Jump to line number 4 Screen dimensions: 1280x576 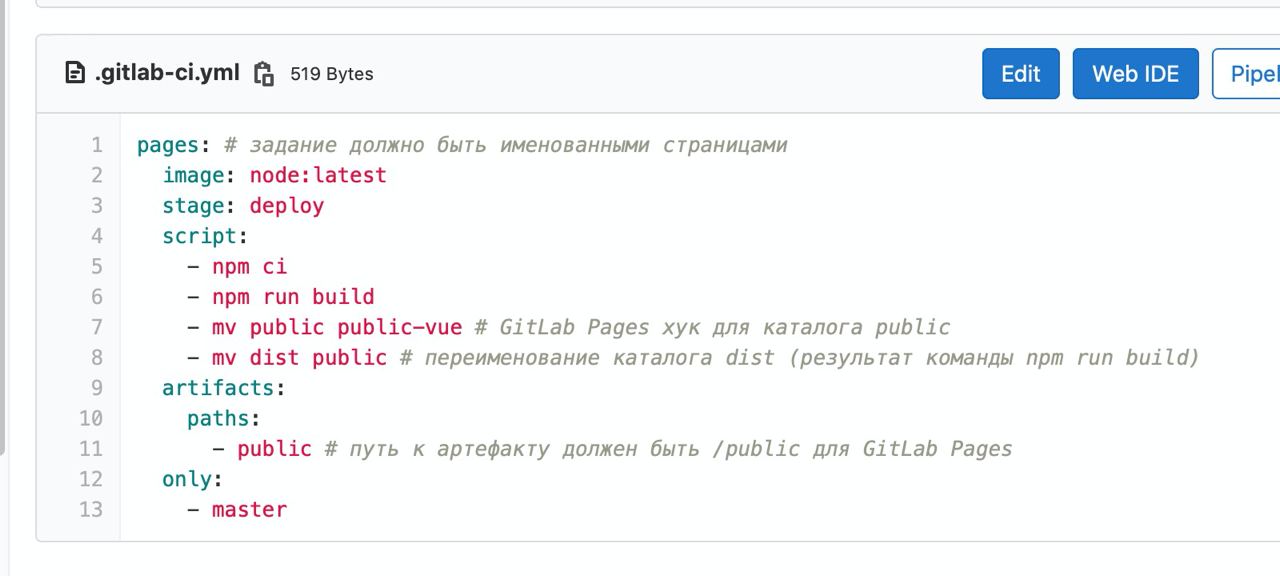tap(97, 236)
